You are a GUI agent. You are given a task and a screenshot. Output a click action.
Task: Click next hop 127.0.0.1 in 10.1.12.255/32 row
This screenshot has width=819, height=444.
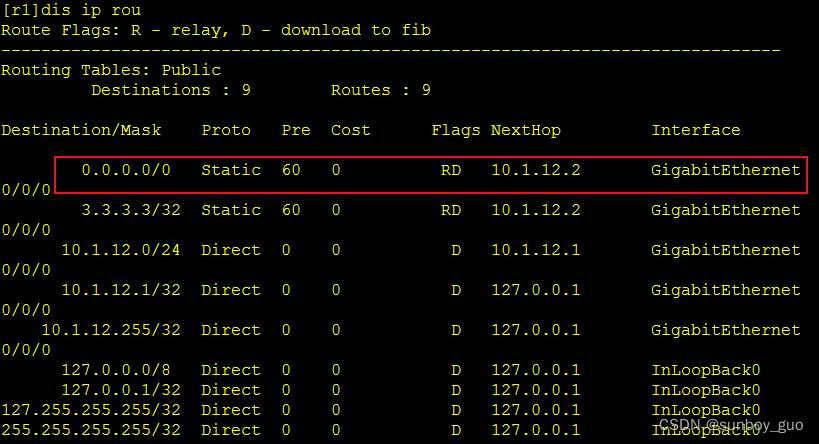click(536, 330)
